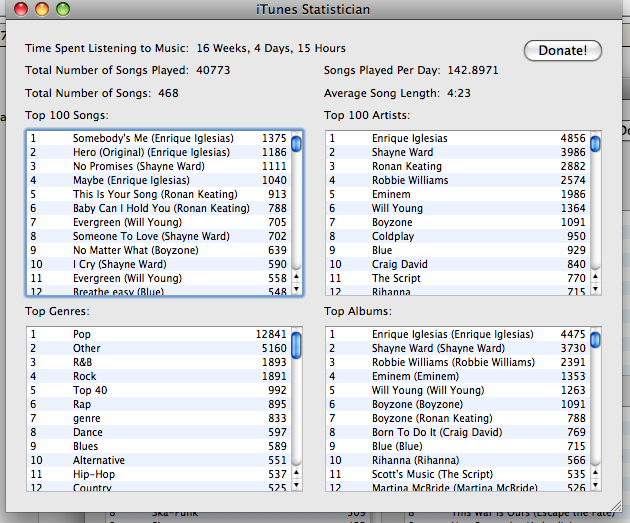Select Evergreen (Will Young) with 705 plays

point(159,222)
